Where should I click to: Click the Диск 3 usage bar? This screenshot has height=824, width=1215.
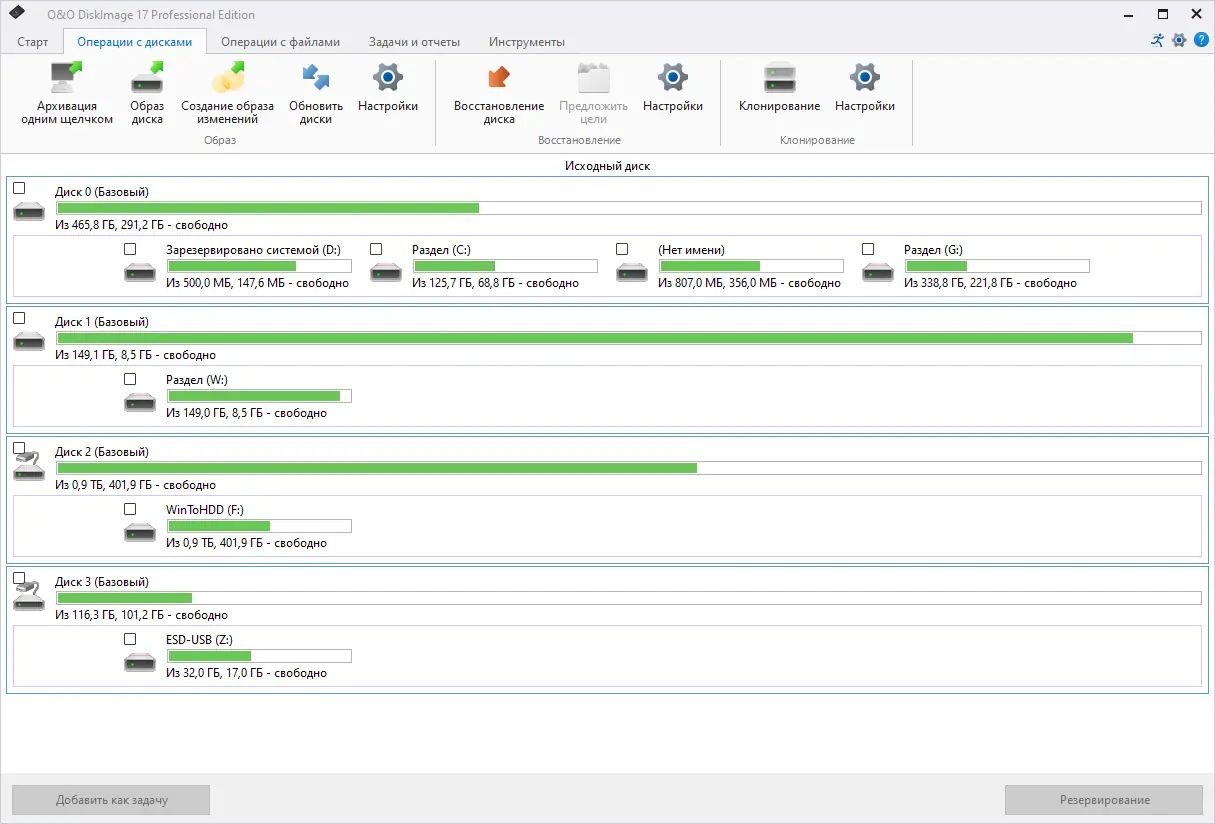(629, 598)
